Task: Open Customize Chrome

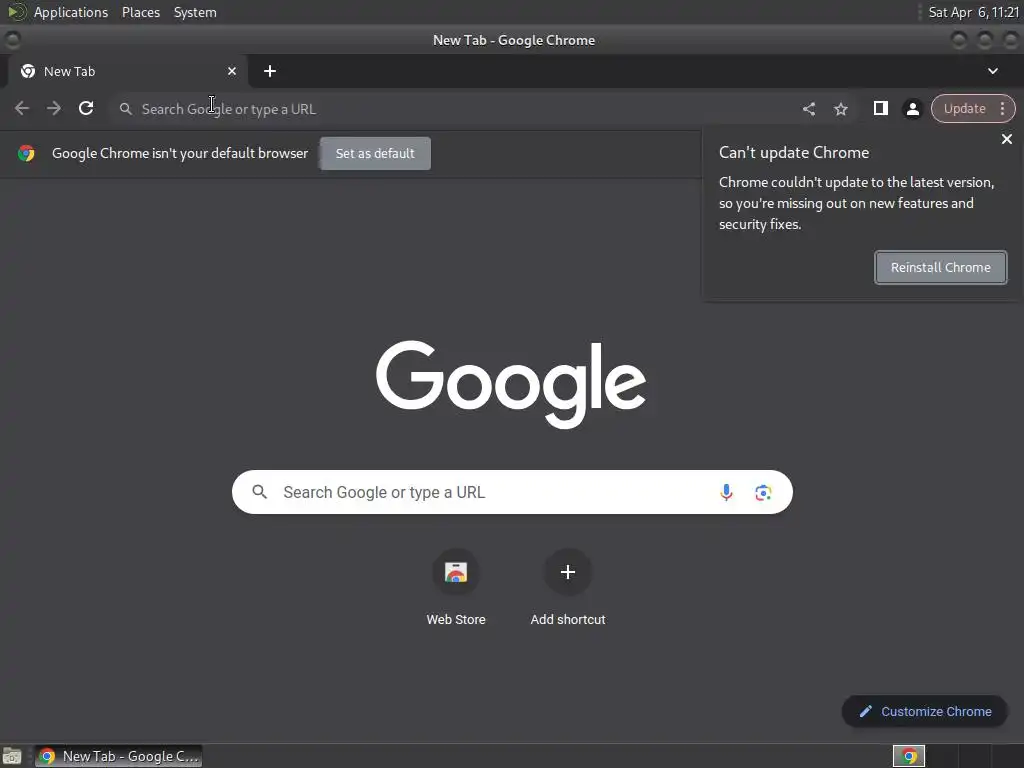Action: pyautogui.click(x=925, y=711)
